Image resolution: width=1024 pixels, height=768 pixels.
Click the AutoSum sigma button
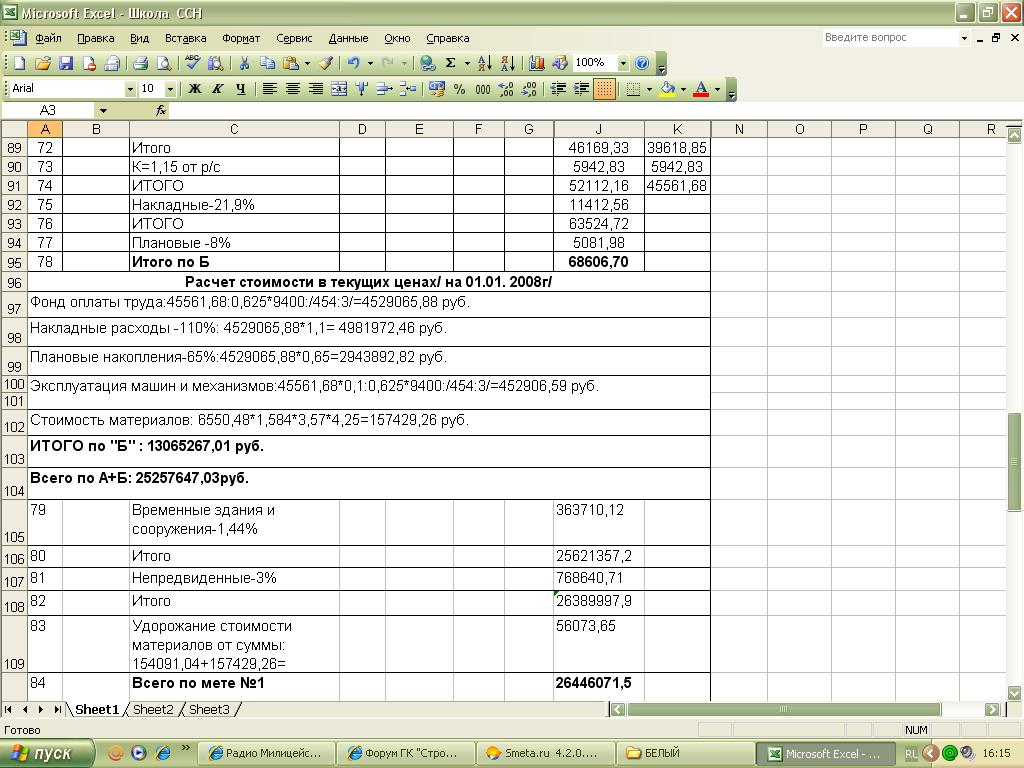tap(451, 63)
